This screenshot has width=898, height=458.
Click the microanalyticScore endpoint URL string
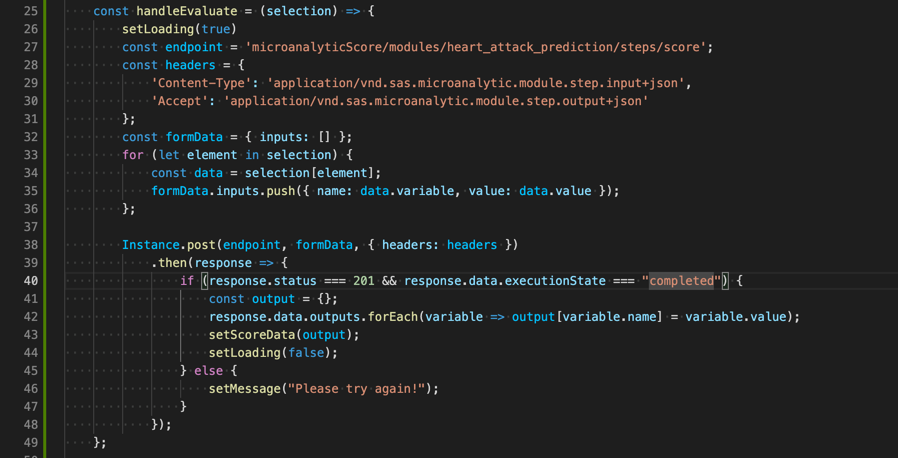[479, 47]
